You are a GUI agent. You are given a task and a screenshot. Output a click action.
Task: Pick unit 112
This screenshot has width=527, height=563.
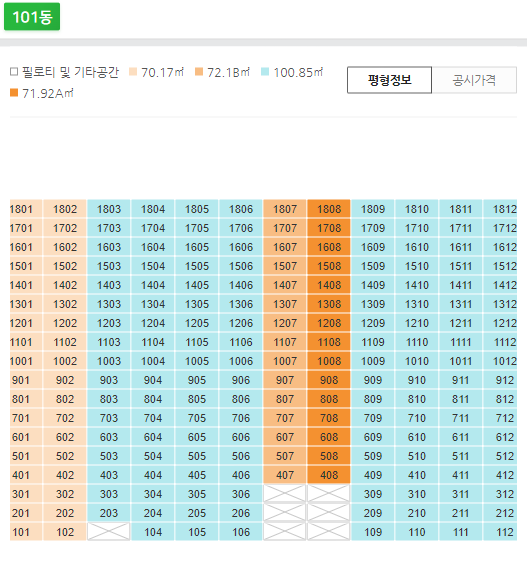500,532
